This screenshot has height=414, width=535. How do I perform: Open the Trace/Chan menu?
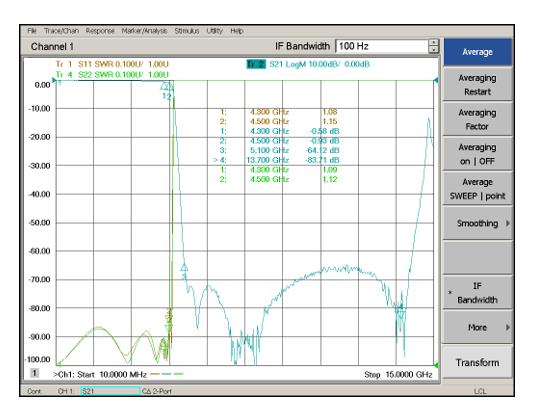(61, 31)
